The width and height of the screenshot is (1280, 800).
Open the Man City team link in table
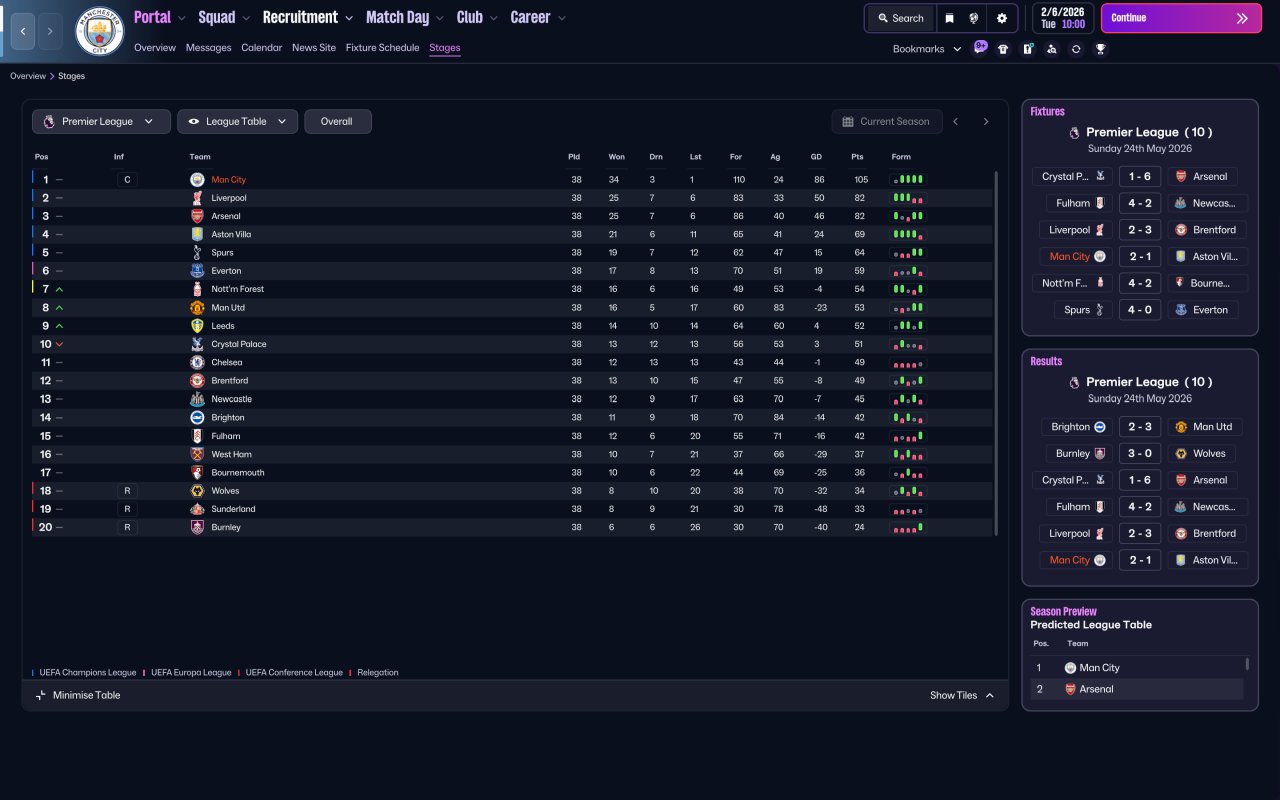point(229,180)
